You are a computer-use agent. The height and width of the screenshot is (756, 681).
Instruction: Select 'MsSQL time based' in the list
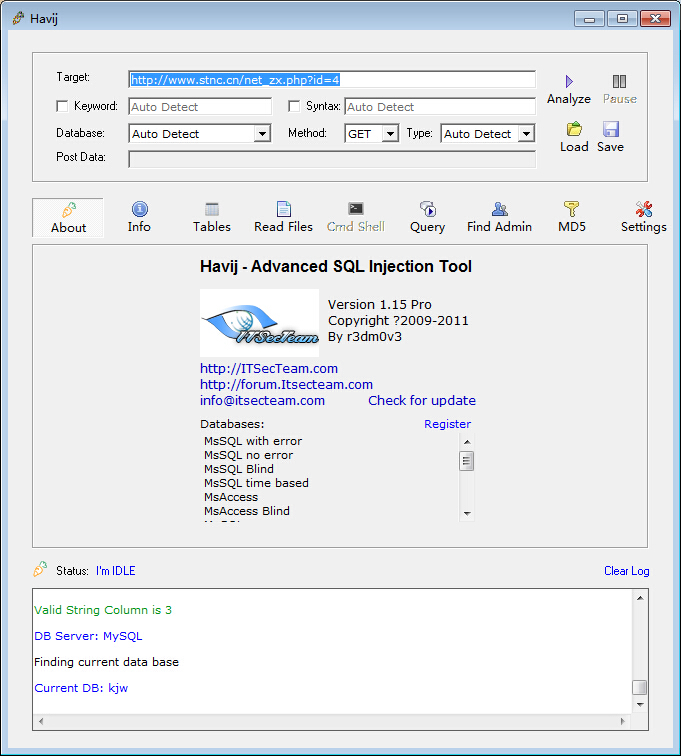point(256,483)
